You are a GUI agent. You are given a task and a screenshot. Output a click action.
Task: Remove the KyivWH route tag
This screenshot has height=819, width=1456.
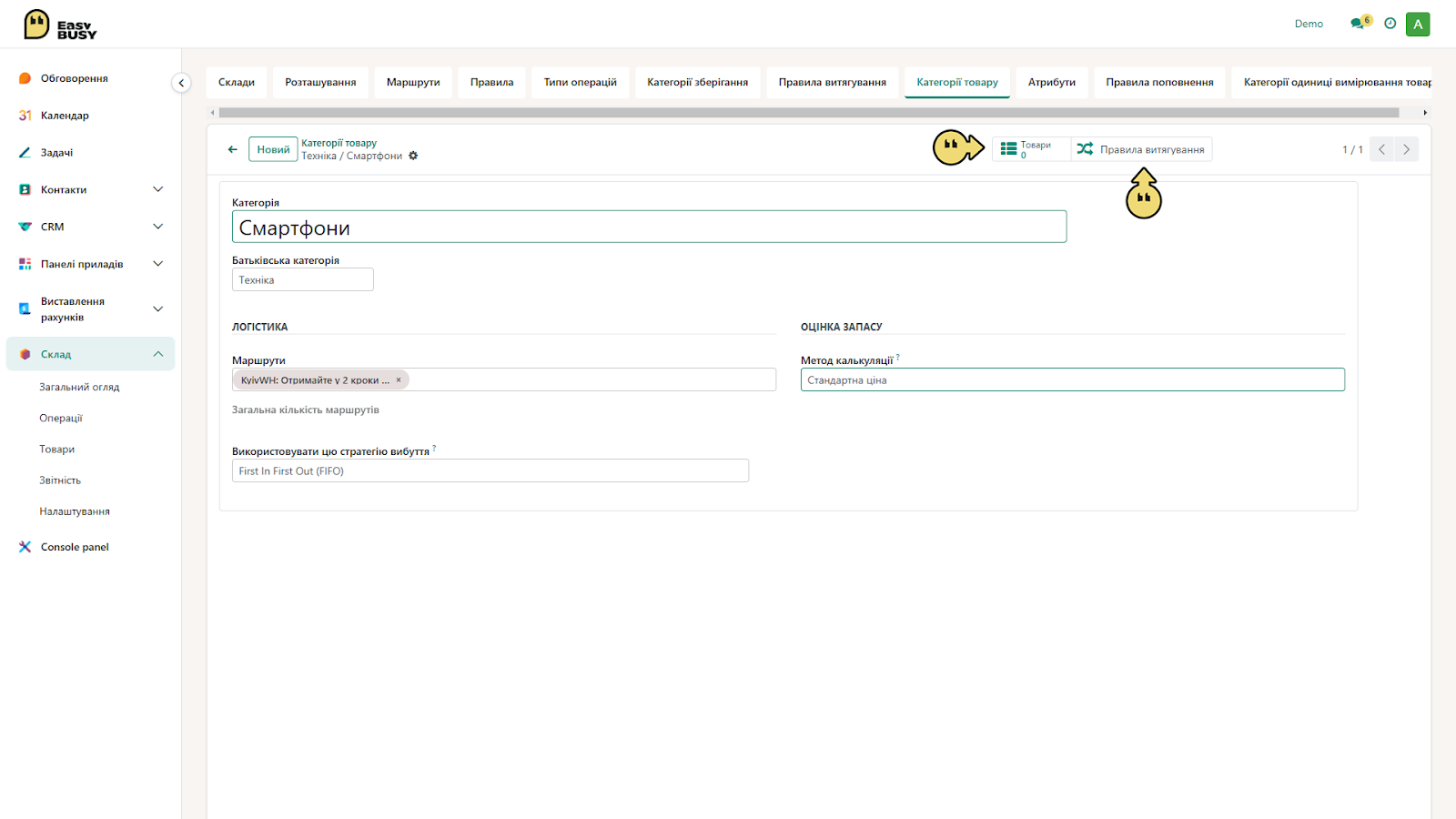coord(399,380)
